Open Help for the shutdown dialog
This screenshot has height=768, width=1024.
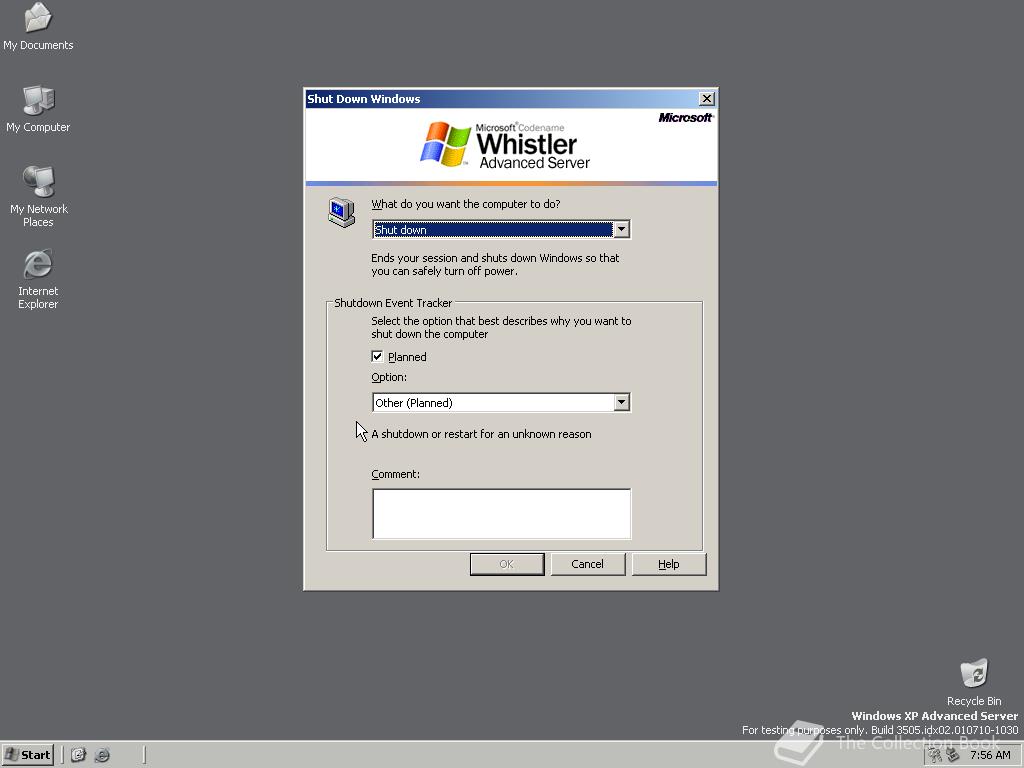pyautogui.click(x=669, y=564)
